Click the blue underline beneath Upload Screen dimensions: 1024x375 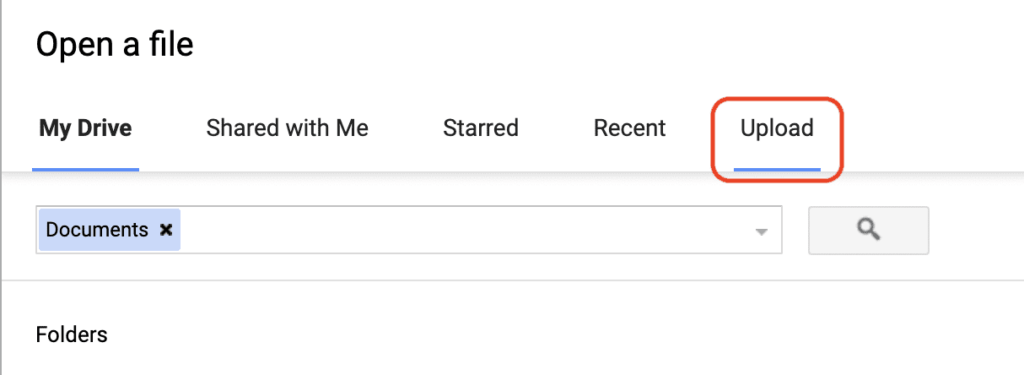point(776,169)
